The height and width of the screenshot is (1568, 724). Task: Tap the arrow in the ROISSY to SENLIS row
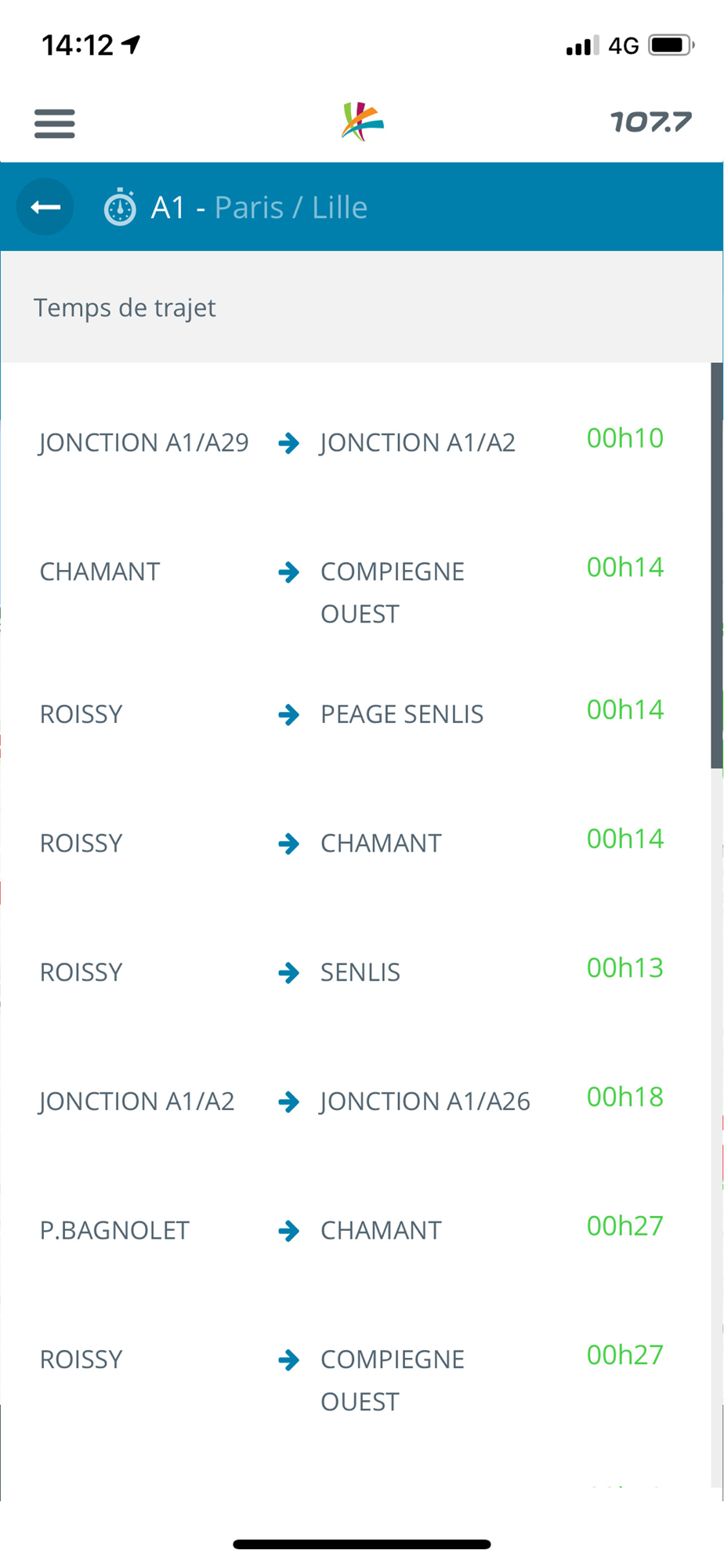point(288,973)
